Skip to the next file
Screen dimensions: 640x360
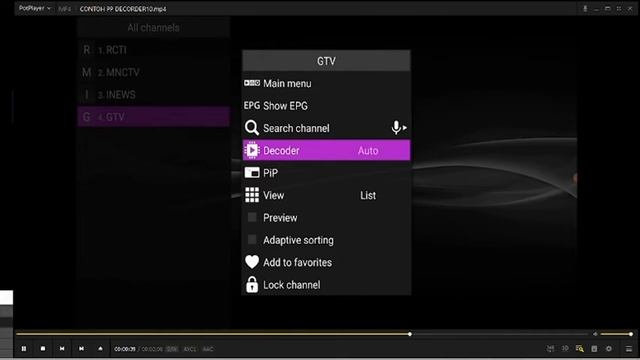point(81,349)
